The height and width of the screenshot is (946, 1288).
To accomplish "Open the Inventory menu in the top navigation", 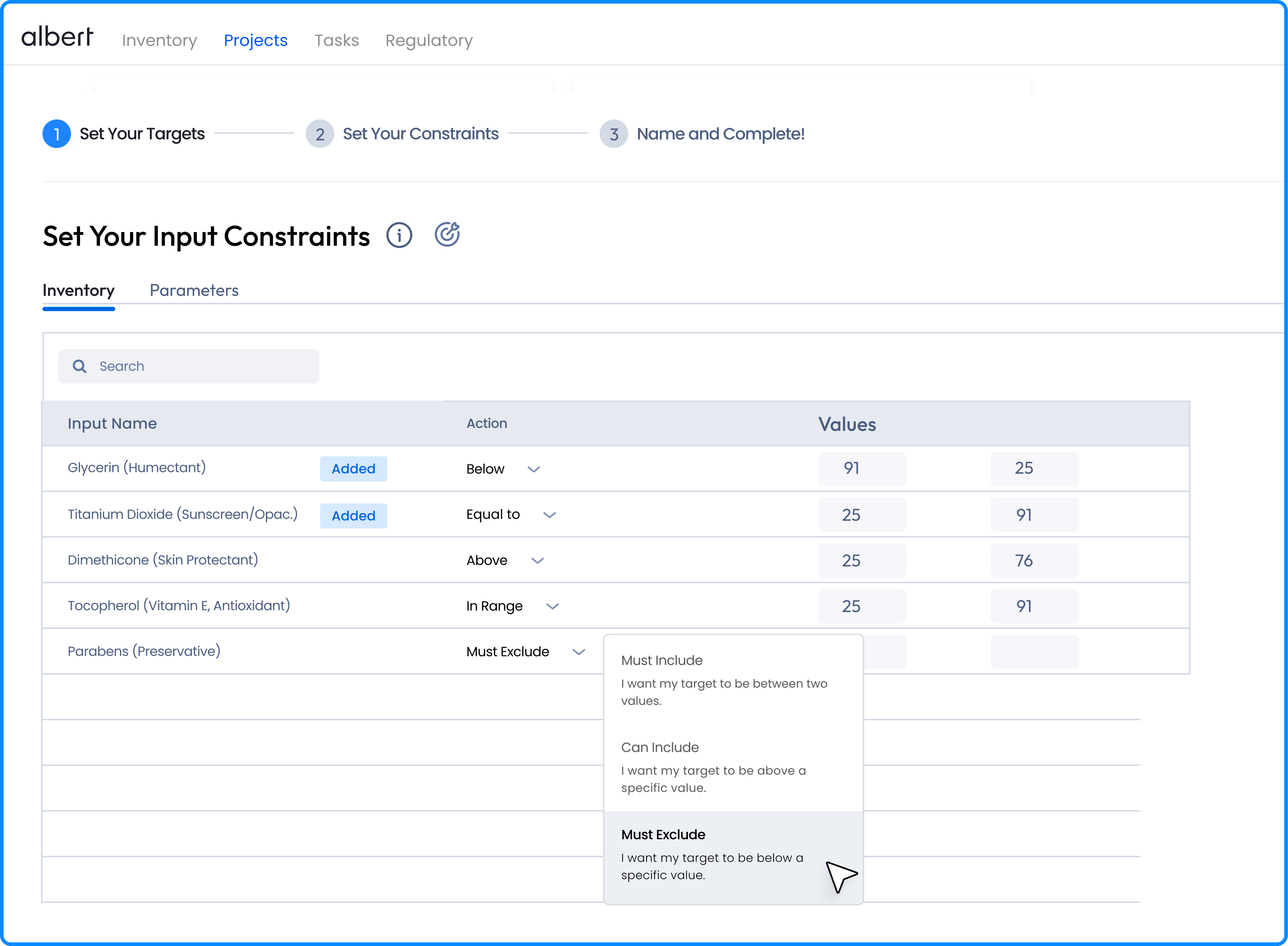I will (159, 41).
